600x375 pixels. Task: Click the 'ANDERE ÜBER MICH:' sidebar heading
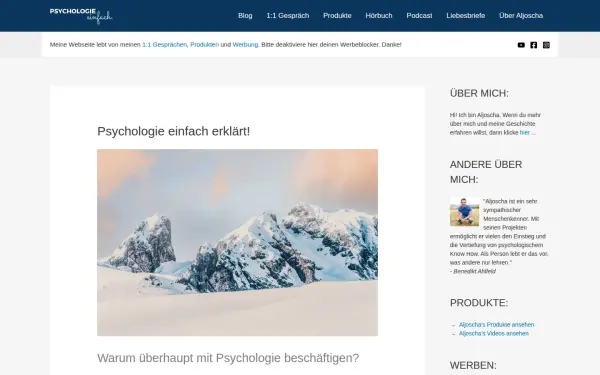(486, 172)
